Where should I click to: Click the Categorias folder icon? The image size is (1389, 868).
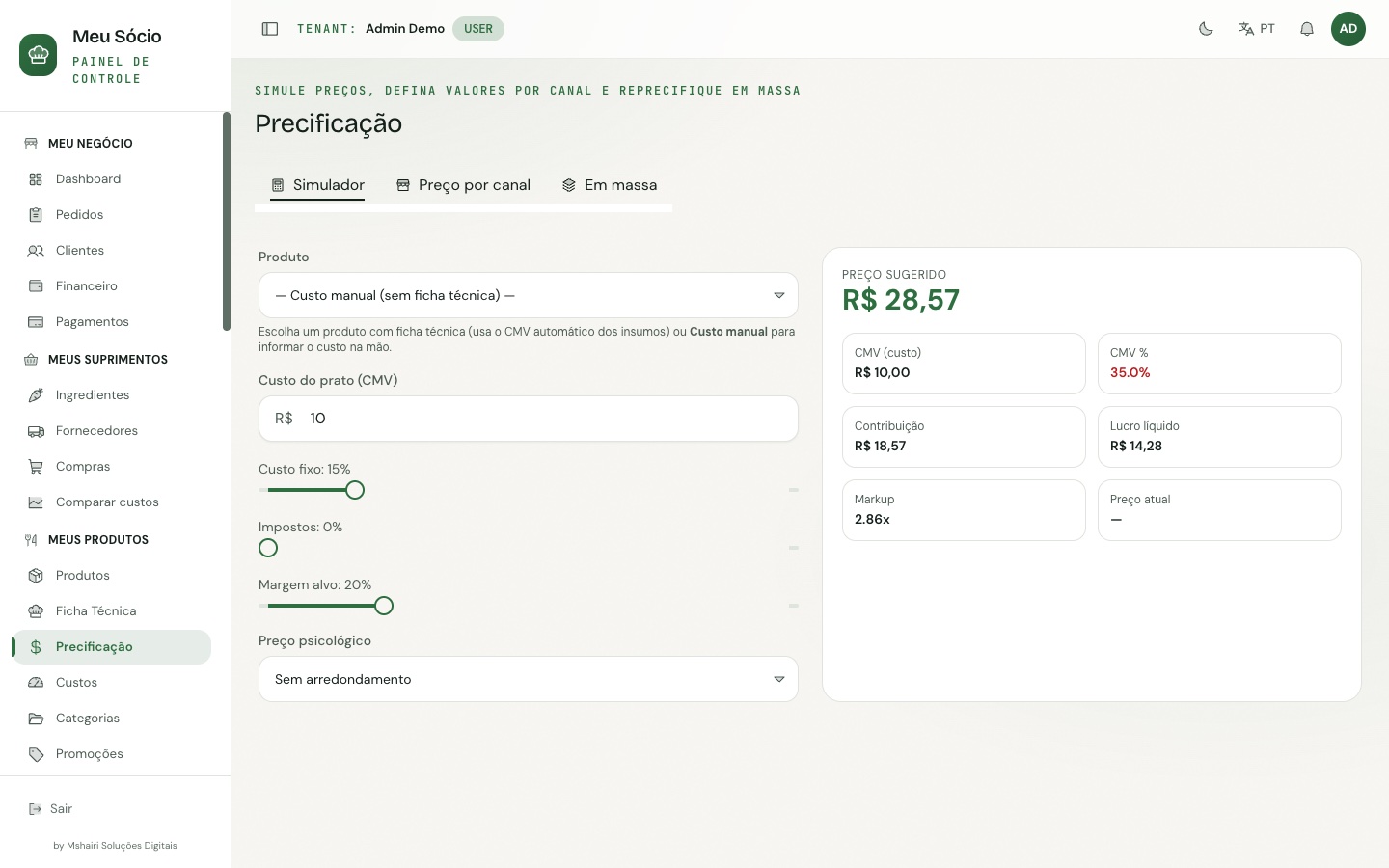(36, 719)
